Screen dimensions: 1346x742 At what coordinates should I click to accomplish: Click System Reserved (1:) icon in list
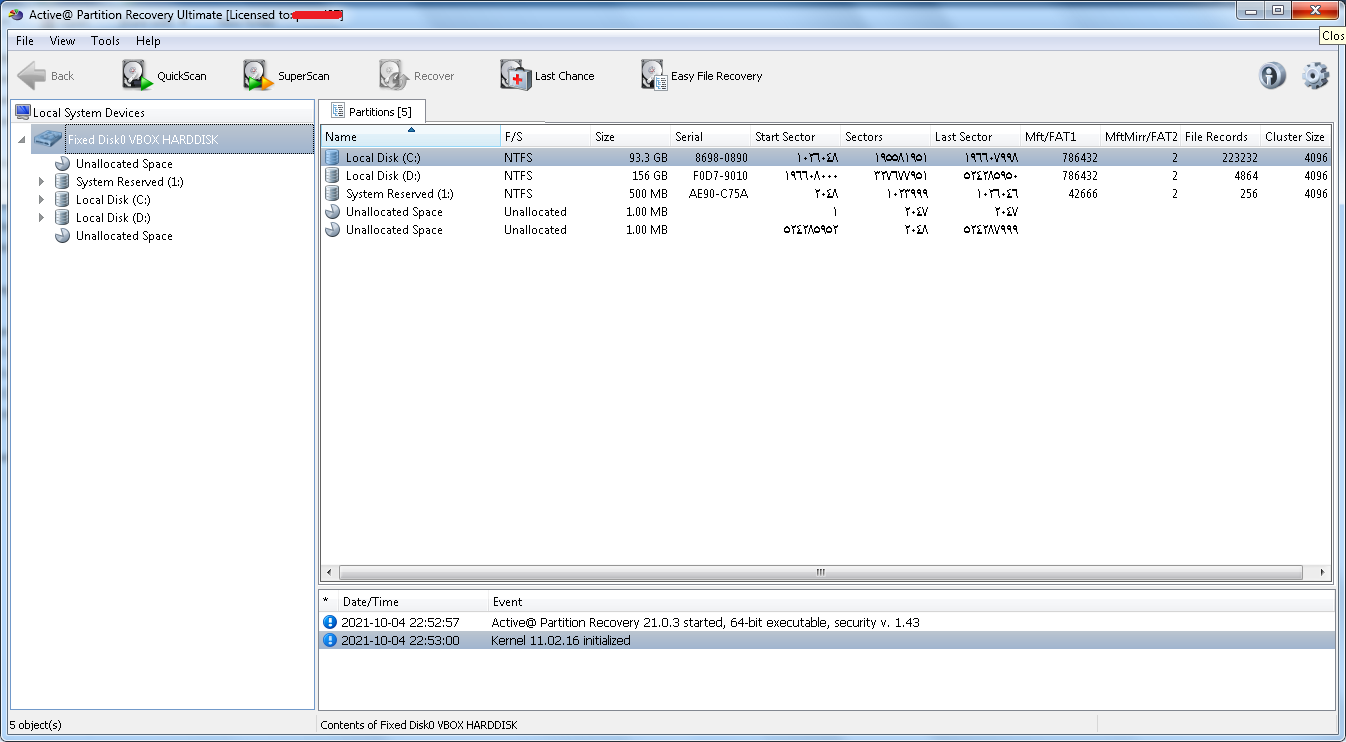pos(332,194)
